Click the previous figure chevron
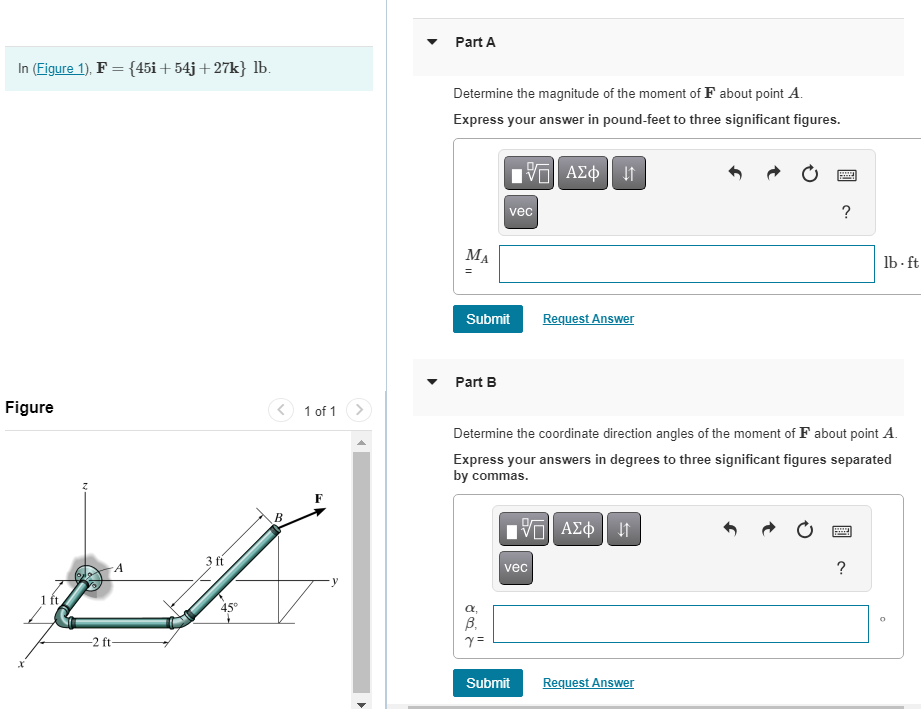The image size is (921, 709). [280, 410]
